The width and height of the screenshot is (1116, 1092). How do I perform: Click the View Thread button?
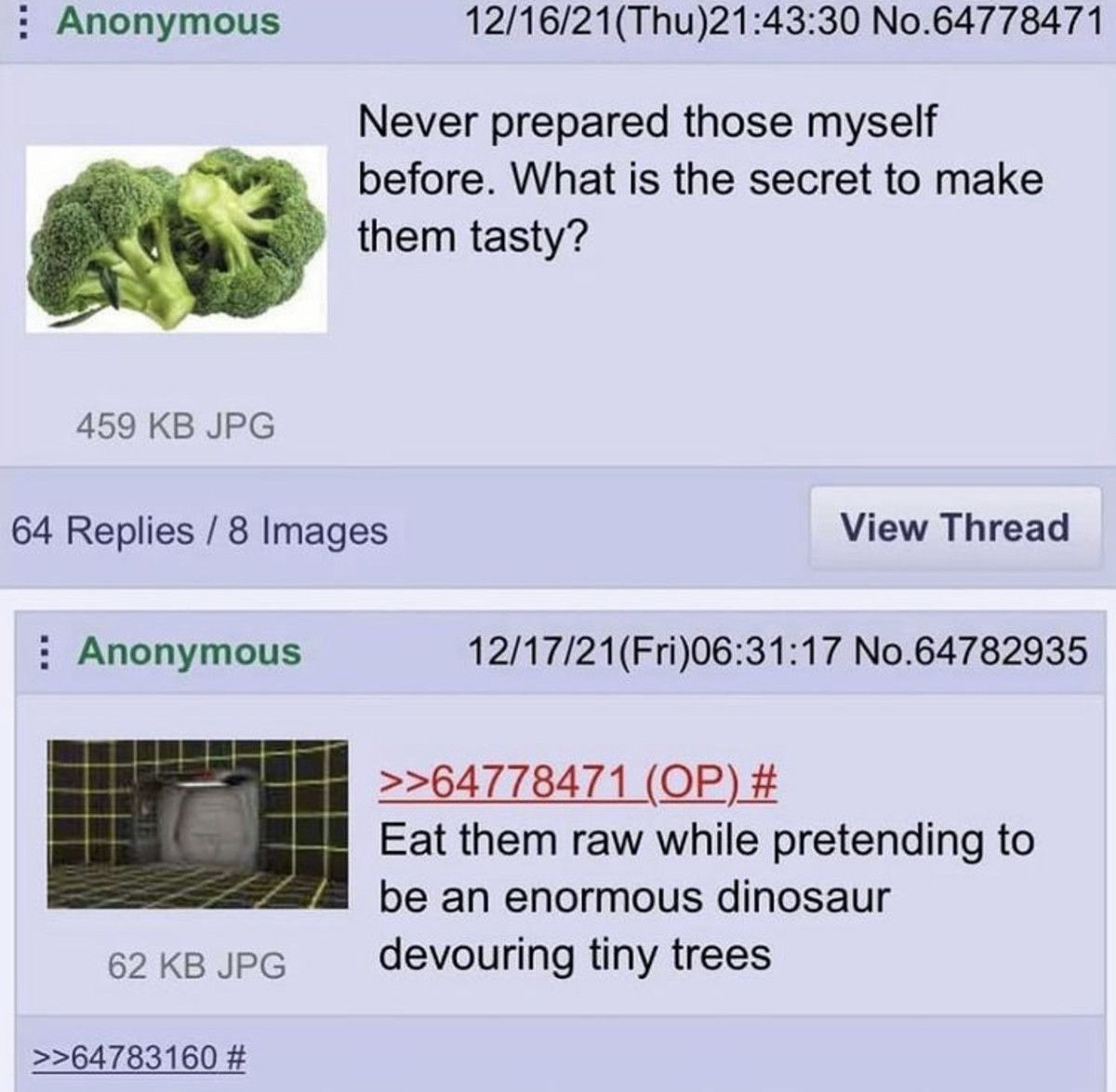point(955,527)
